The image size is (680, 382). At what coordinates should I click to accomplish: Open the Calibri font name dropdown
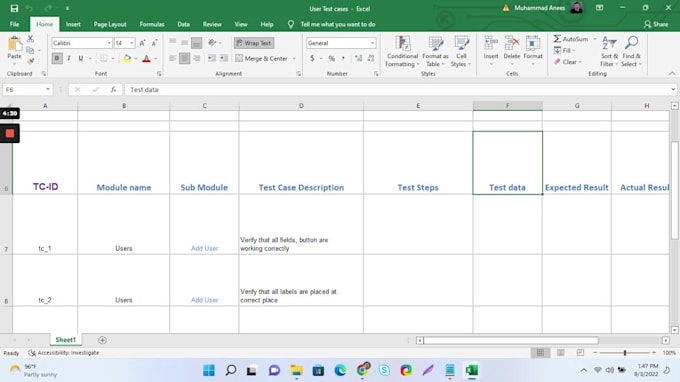[x=109, y=43]
